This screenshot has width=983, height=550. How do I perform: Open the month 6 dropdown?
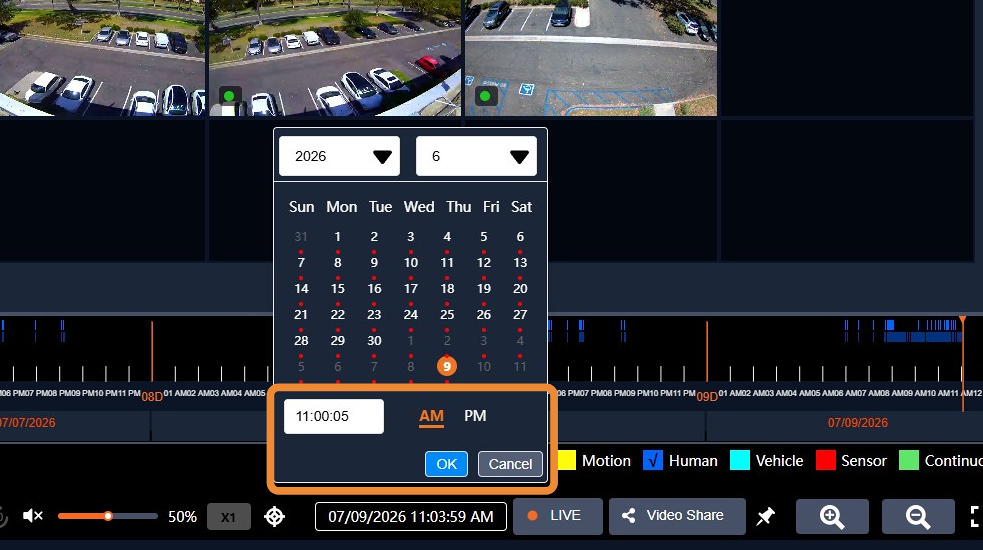coord(476,156)
